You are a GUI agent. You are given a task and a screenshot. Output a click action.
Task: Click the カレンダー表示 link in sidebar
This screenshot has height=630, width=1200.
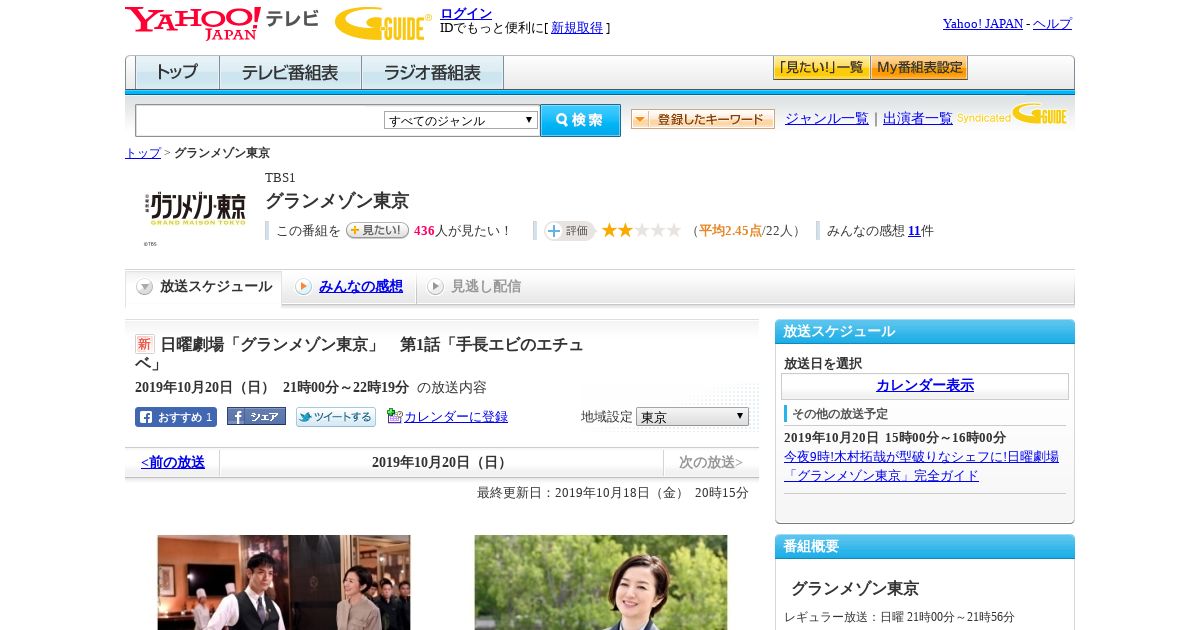coord(925,385)
